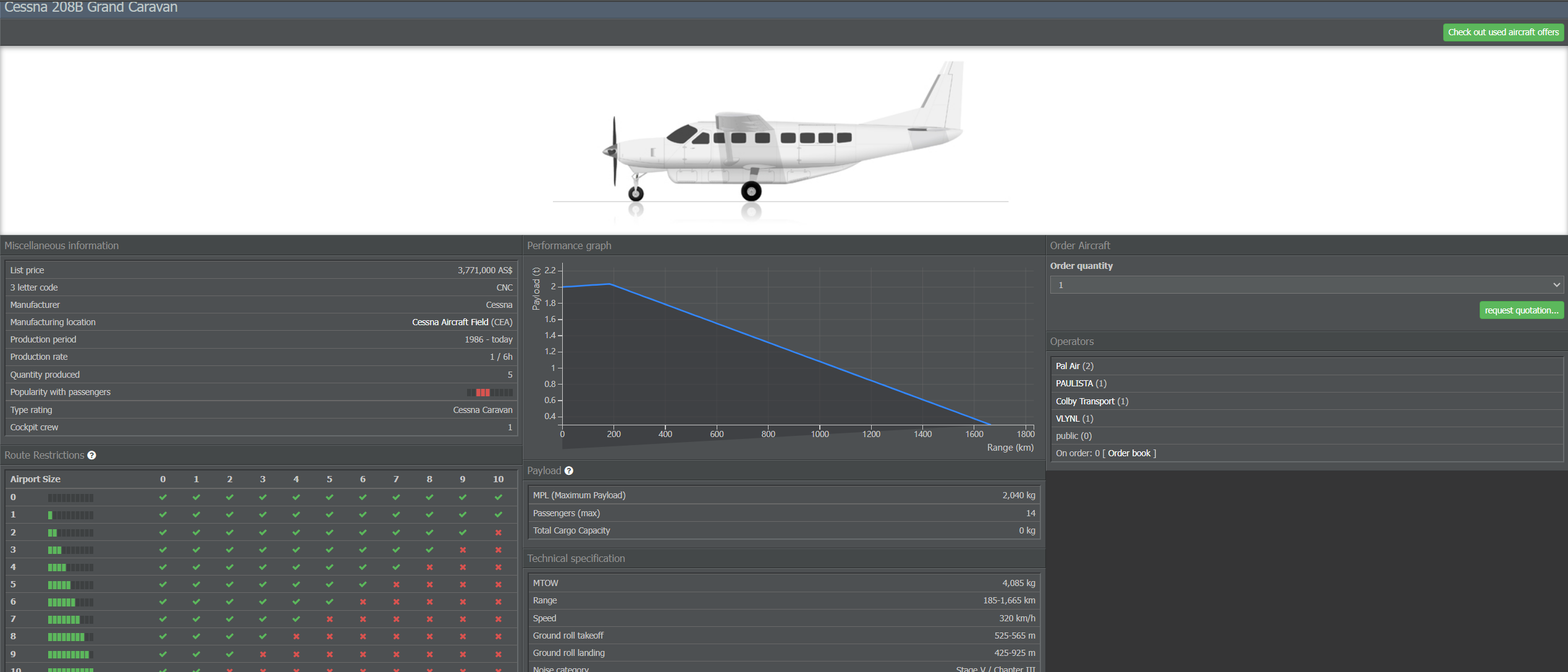This screenshot has width=1568, height=672.
Task: Click the green check in row 8 column 3
Action: pos(263,636)
